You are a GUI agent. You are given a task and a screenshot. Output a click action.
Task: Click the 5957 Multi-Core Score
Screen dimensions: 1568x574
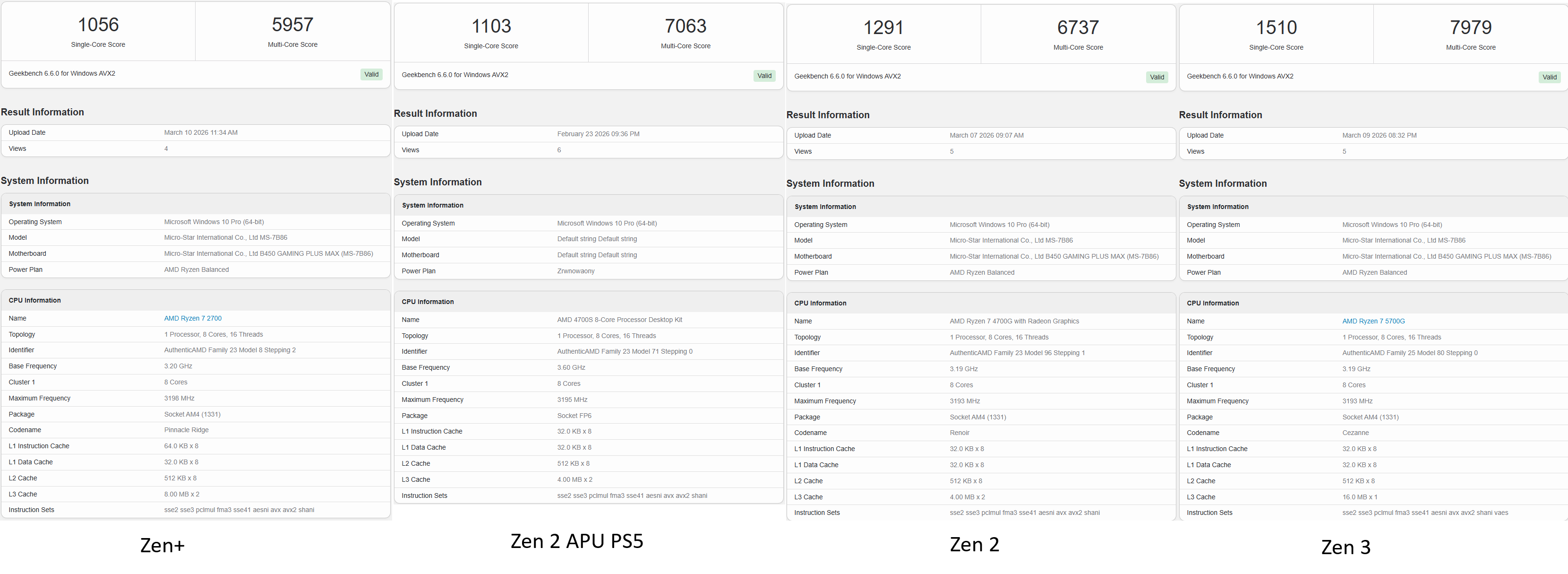[292, 25]
